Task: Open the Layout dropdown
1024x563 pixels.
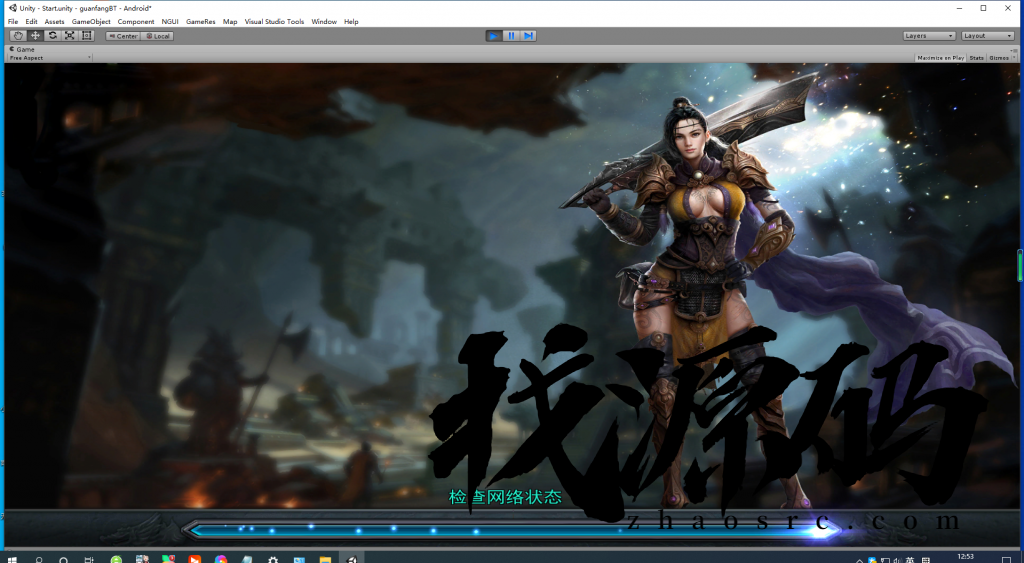Action: point(987,36)
